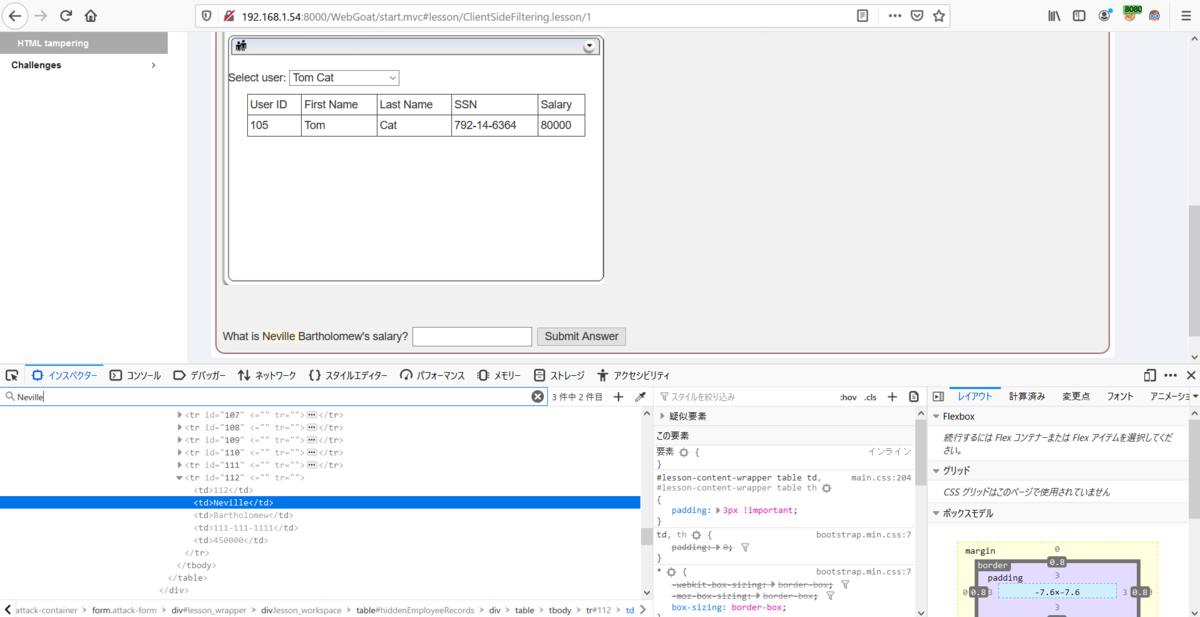Create a new node with the plus icon
This screenshot has width=1200, height=617.
click(618, 397)
